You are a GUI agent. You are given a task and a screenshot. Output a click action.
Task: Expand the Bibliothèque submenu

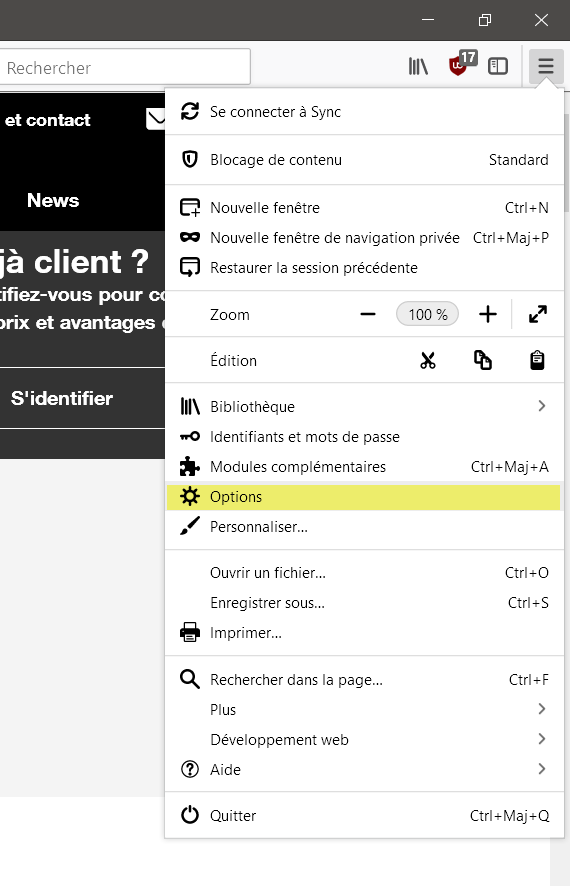coord(363,406)
